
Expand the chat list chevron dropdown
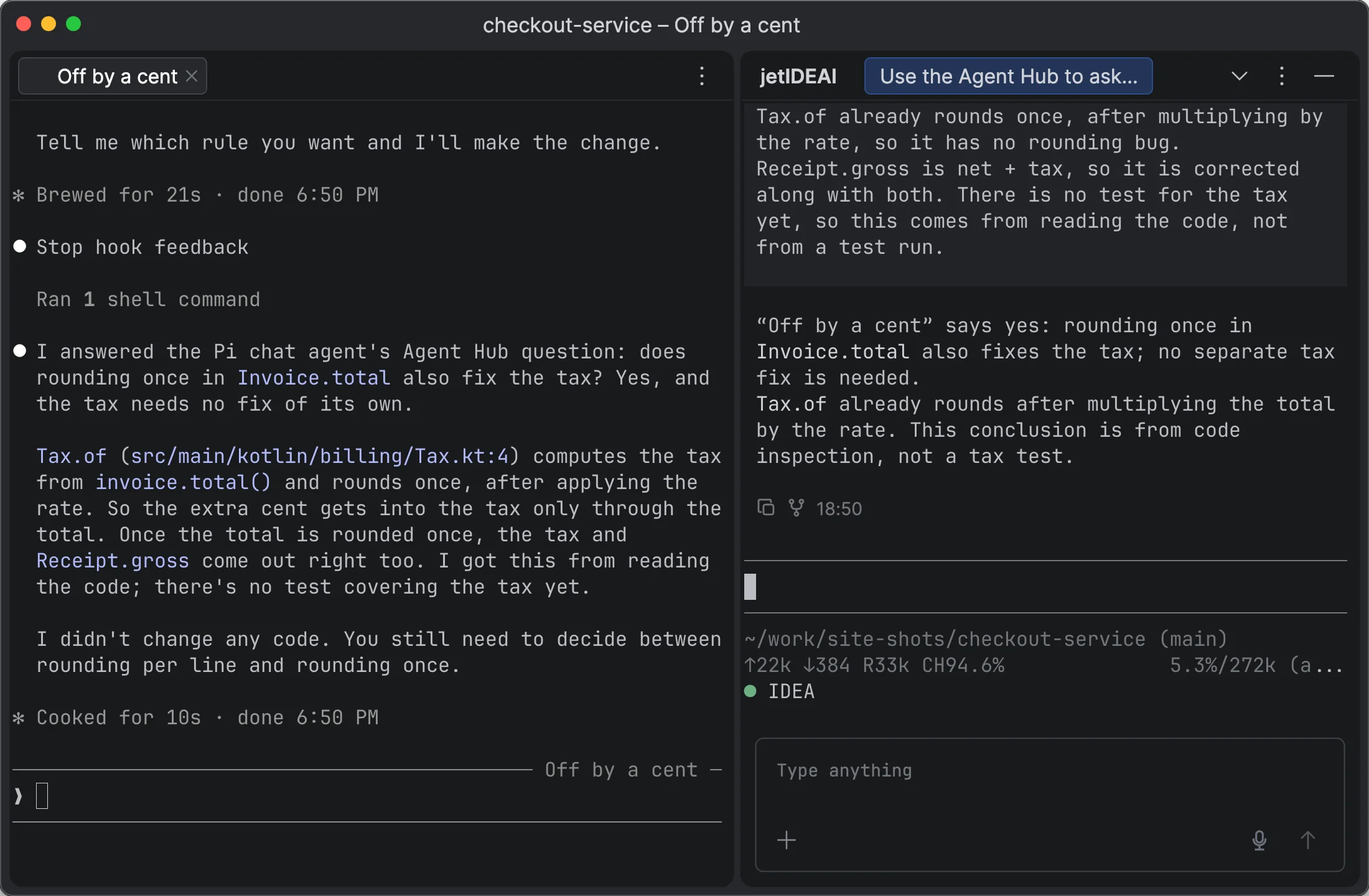coord(1240,76)
